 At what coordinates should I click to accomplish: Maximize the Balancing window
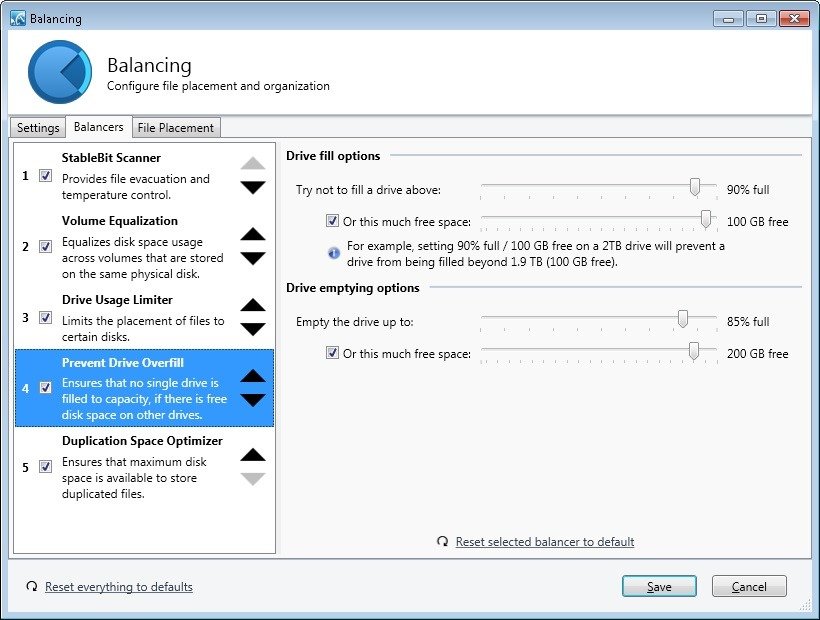click(x=761, y=19)
